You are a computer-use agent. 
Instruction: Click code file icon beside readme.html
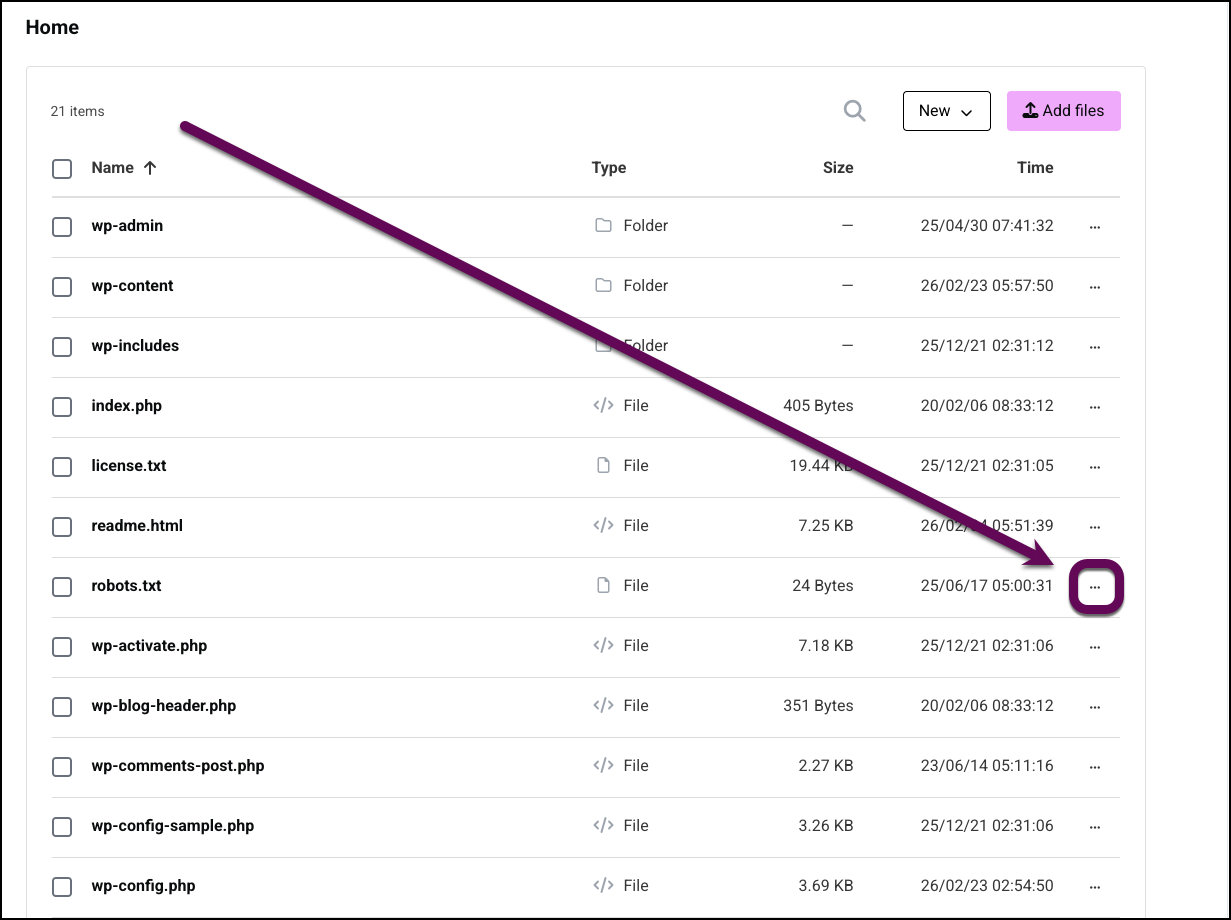pyautogui.click(x=603, y=526)
